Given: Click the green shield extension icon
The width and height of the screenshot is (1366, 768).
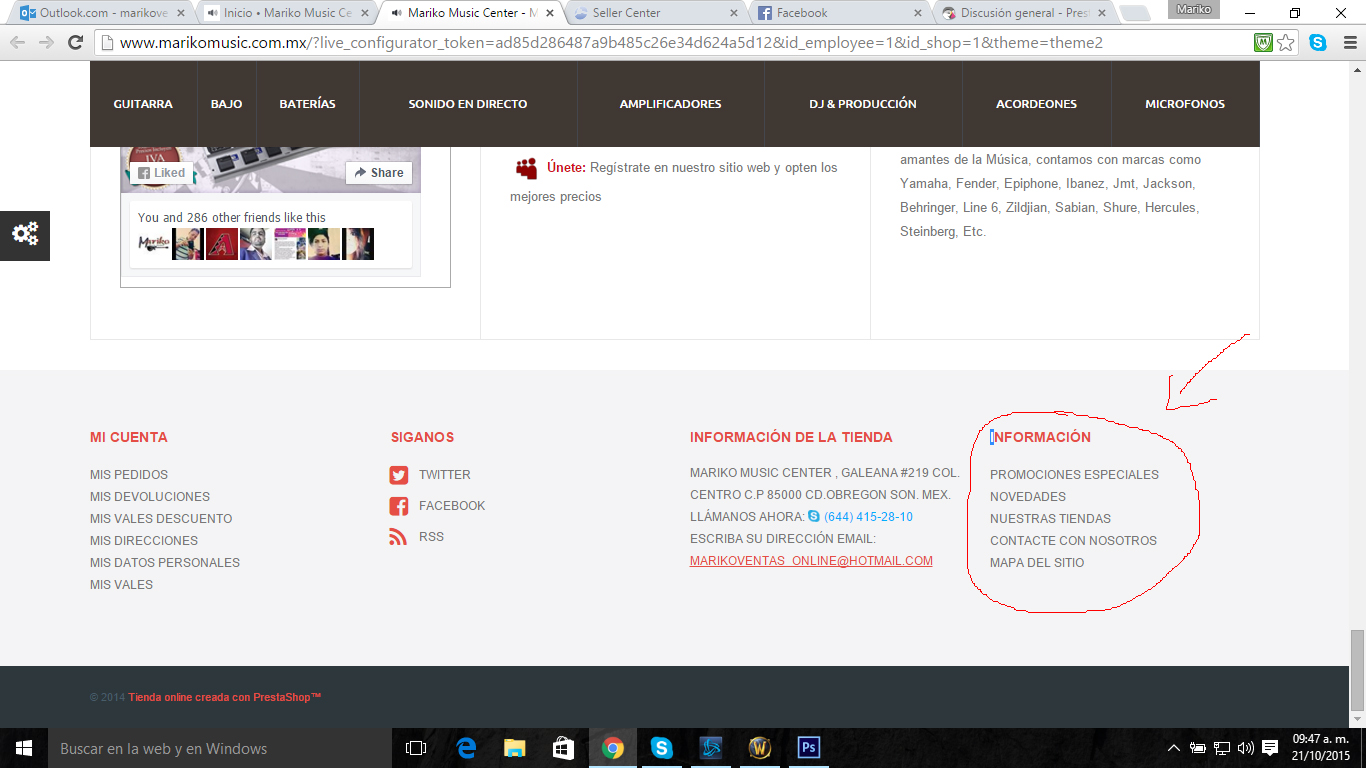Looking at the screenshot, I should (1264, 43).
